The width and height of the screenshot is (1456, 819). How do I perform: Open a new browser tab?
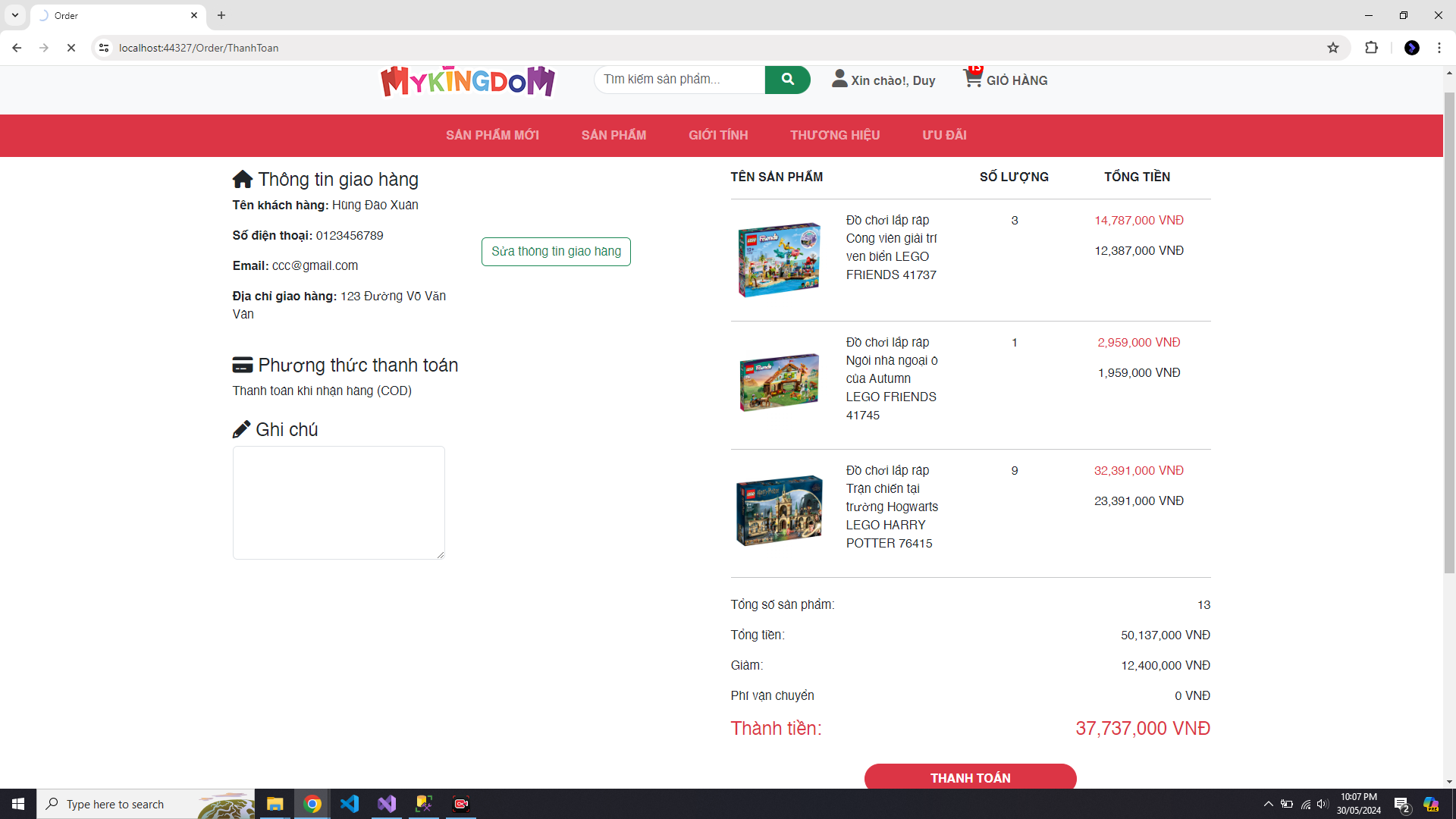pyautogui.click(x=221, y=15)
